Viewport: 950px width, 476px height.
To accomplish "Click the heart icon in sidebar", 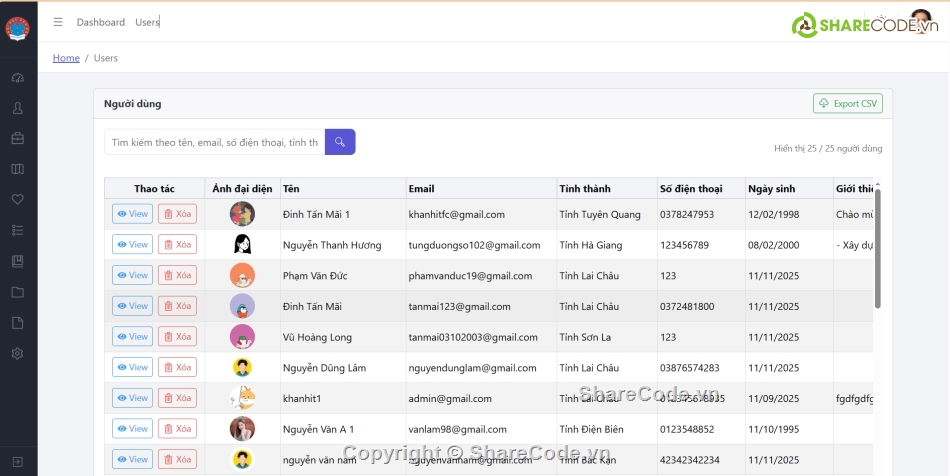I will click(x=17, y=199).
